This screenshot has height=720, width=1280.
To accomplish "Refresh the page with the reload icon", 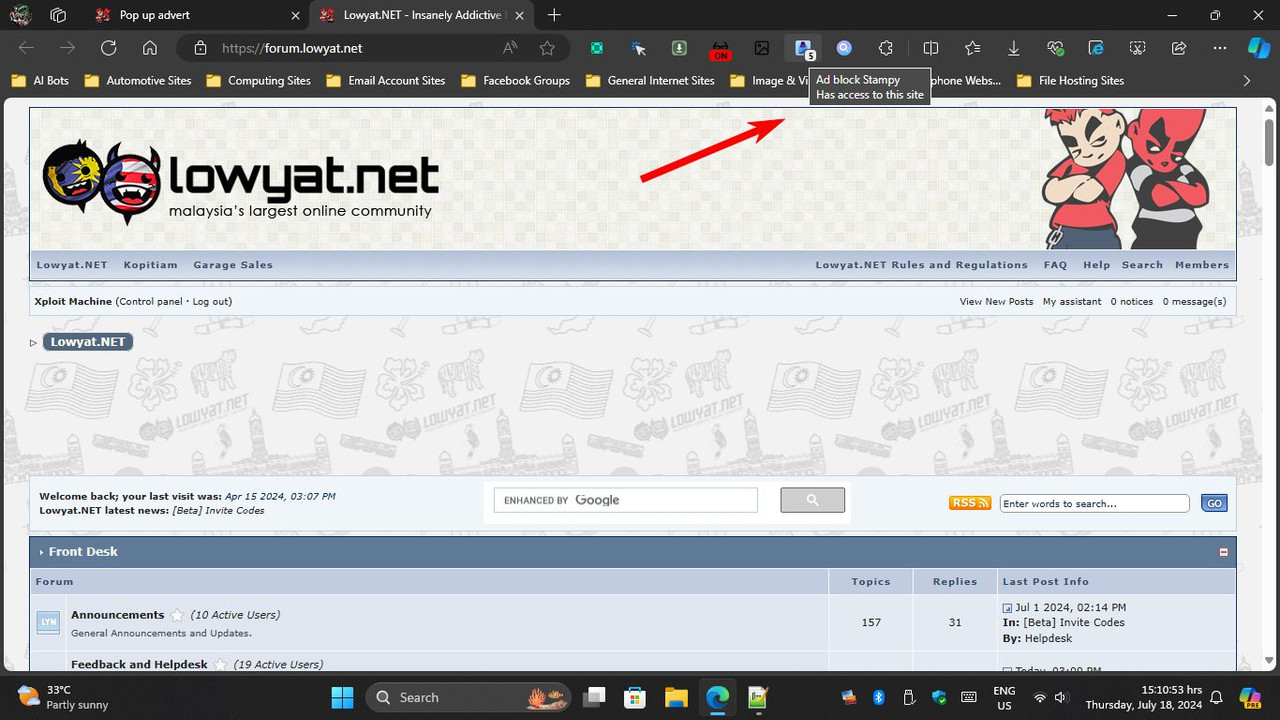I will 108,48.
